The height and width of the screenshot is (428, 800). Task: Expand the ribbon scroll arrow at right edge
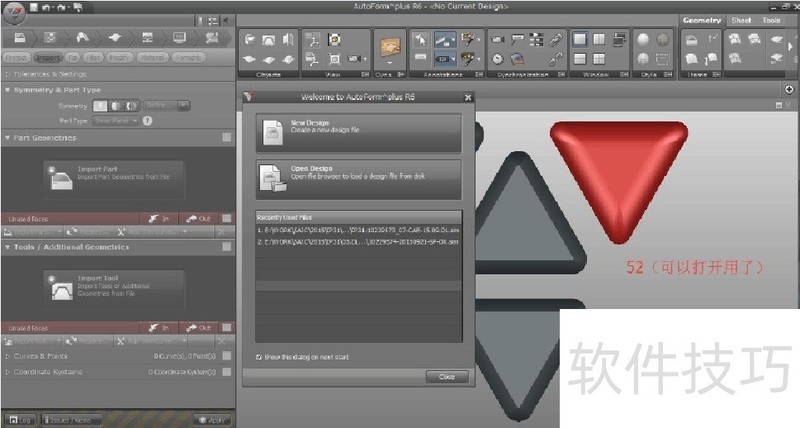(791, 45)
